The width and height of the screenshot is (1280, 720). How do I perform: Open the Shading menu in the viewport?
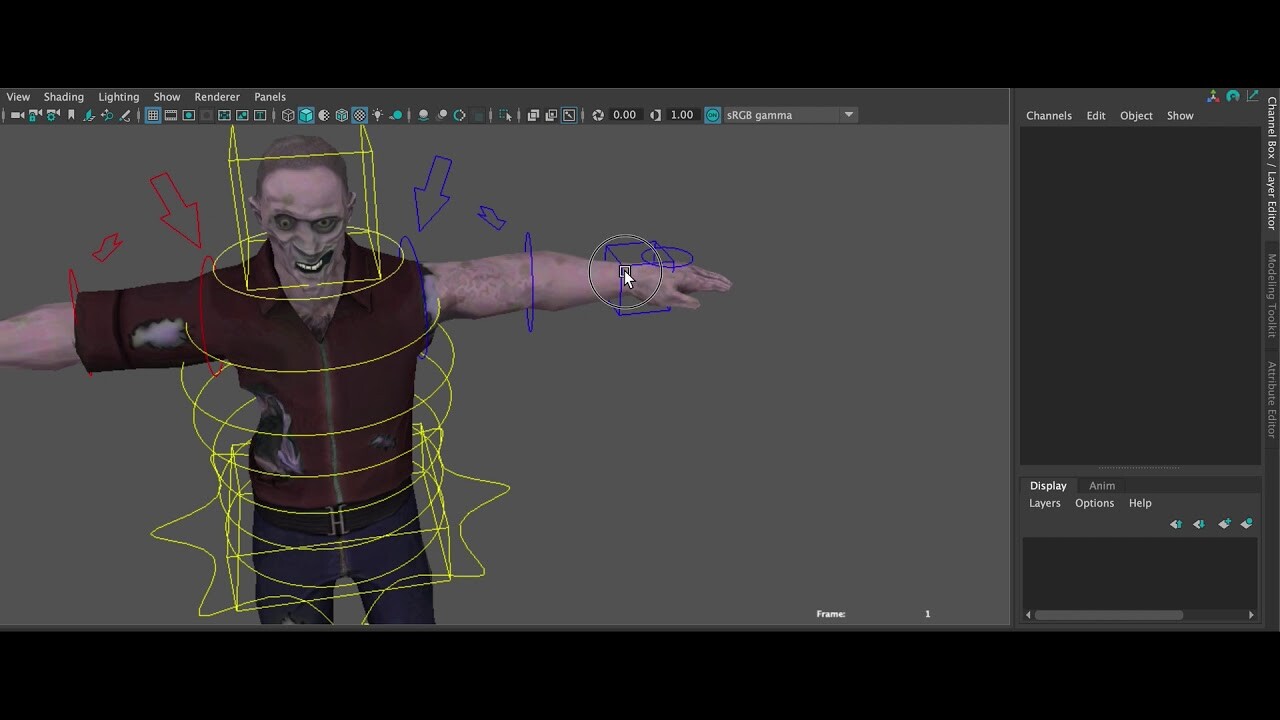[x=63, y=96]
